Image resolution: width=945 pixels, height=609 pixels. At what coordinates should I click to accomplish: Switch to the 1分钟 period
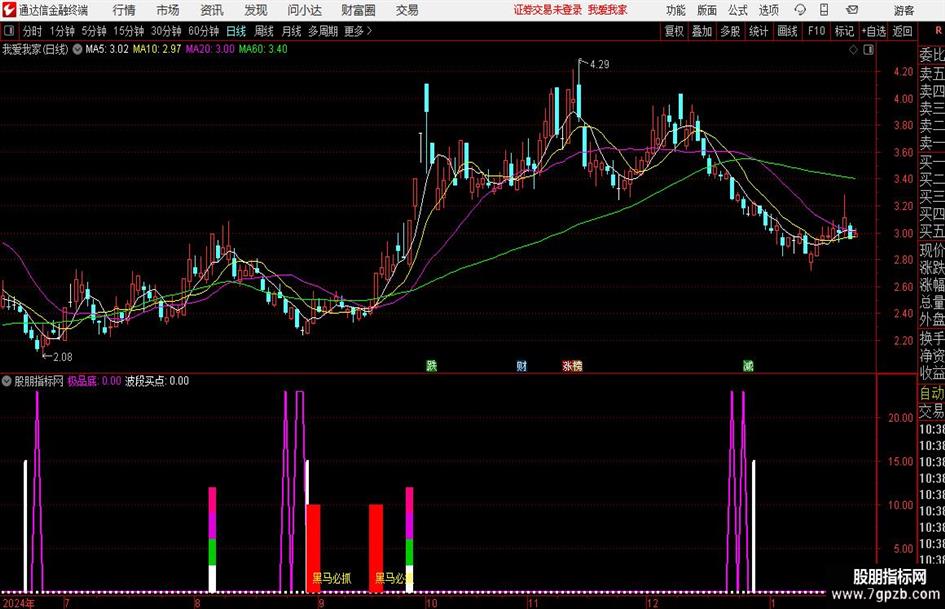click(61, 31)
